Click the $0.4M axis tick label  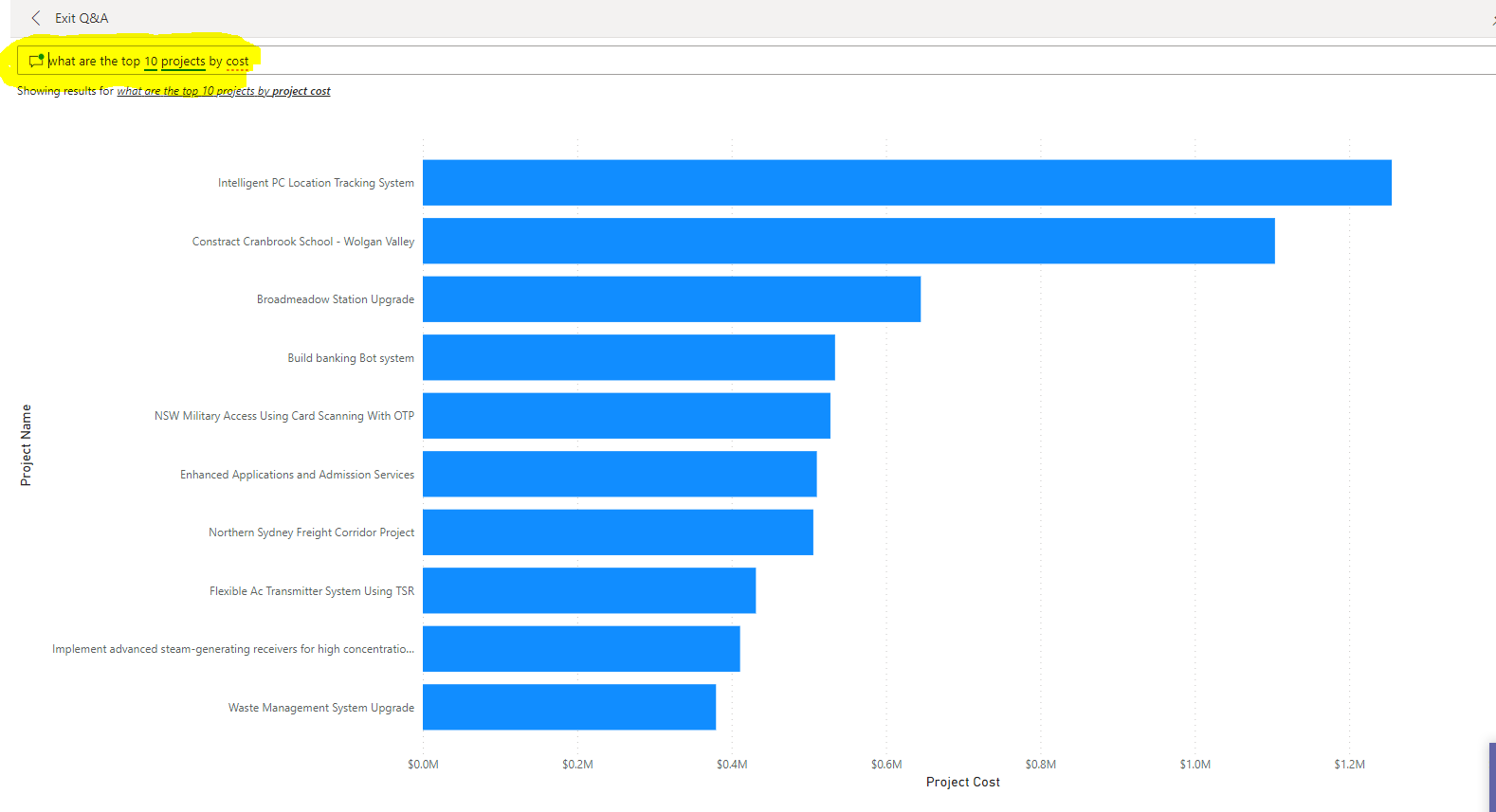732,764
